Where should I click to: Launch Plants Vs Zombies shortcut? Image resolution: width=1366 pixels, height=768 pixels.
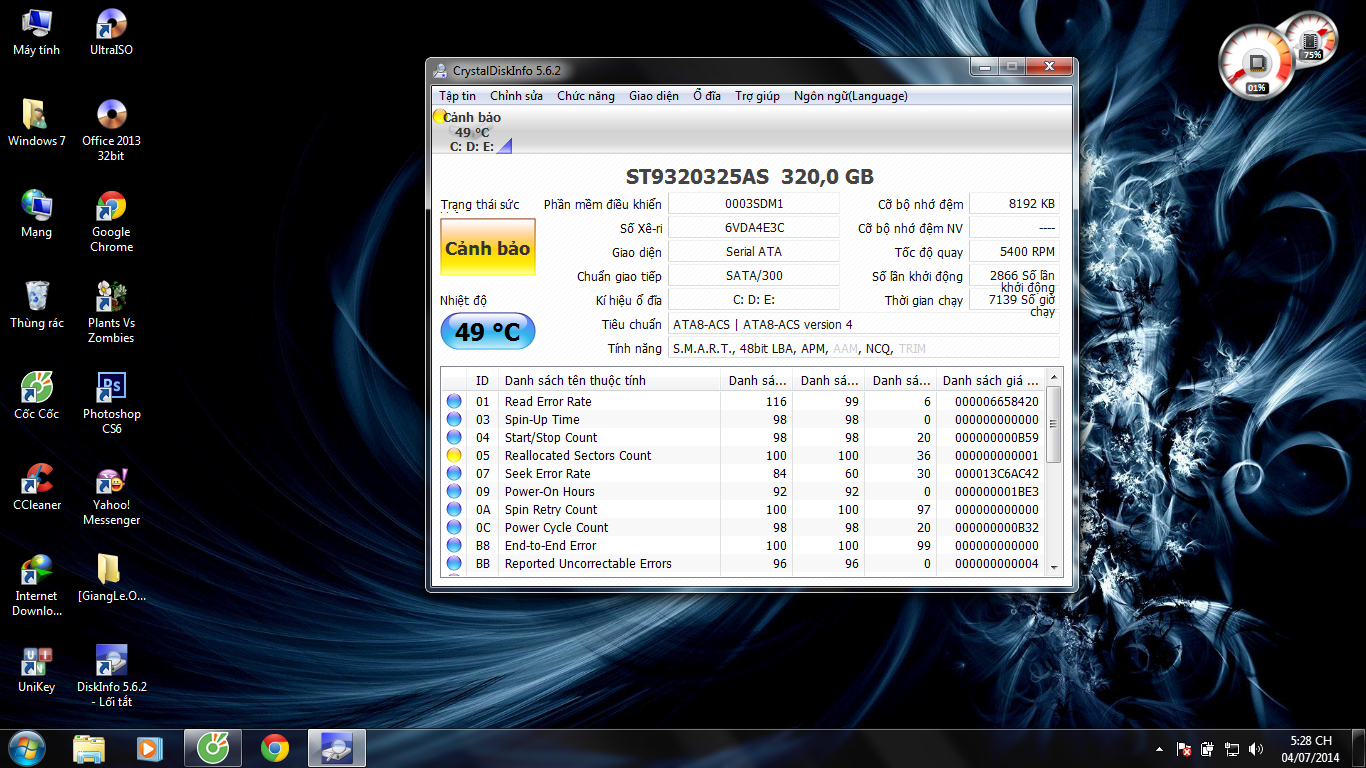tap(111, 313)
